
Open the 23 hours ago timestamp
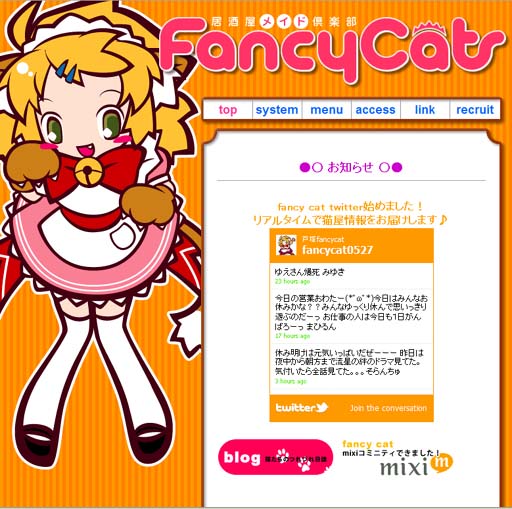pos(292,281)
